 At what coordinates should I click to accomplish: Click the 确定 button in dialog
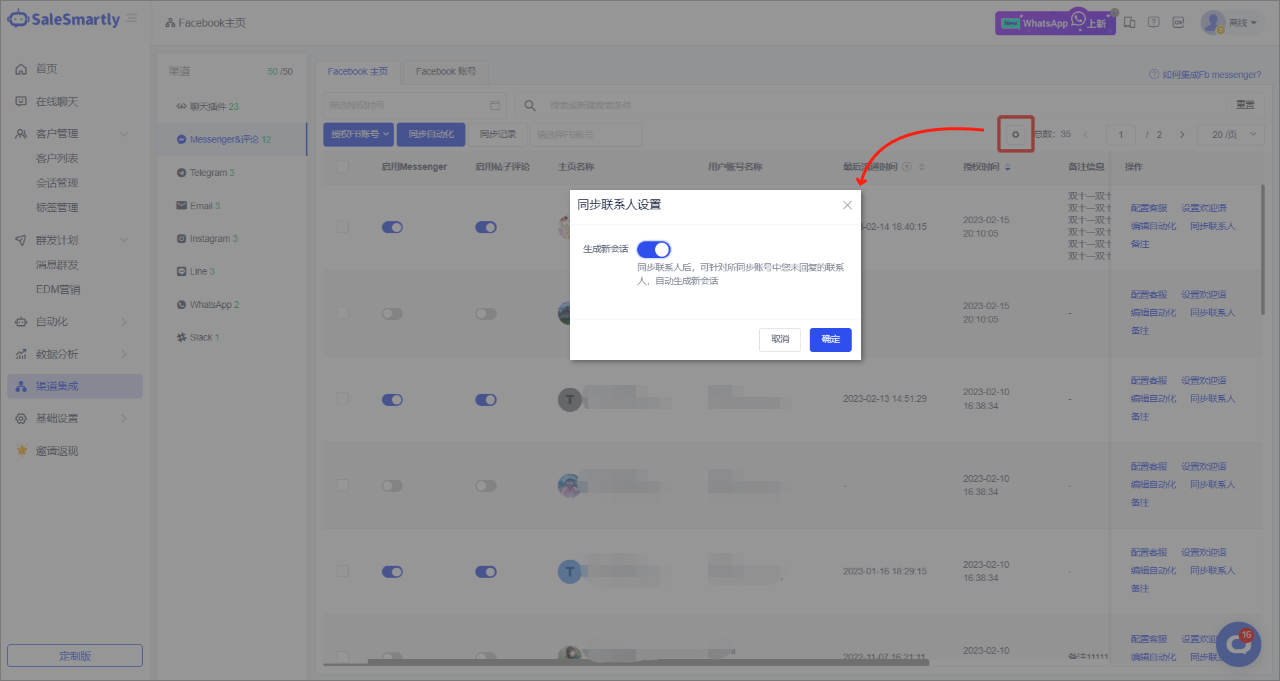(830, 339)
